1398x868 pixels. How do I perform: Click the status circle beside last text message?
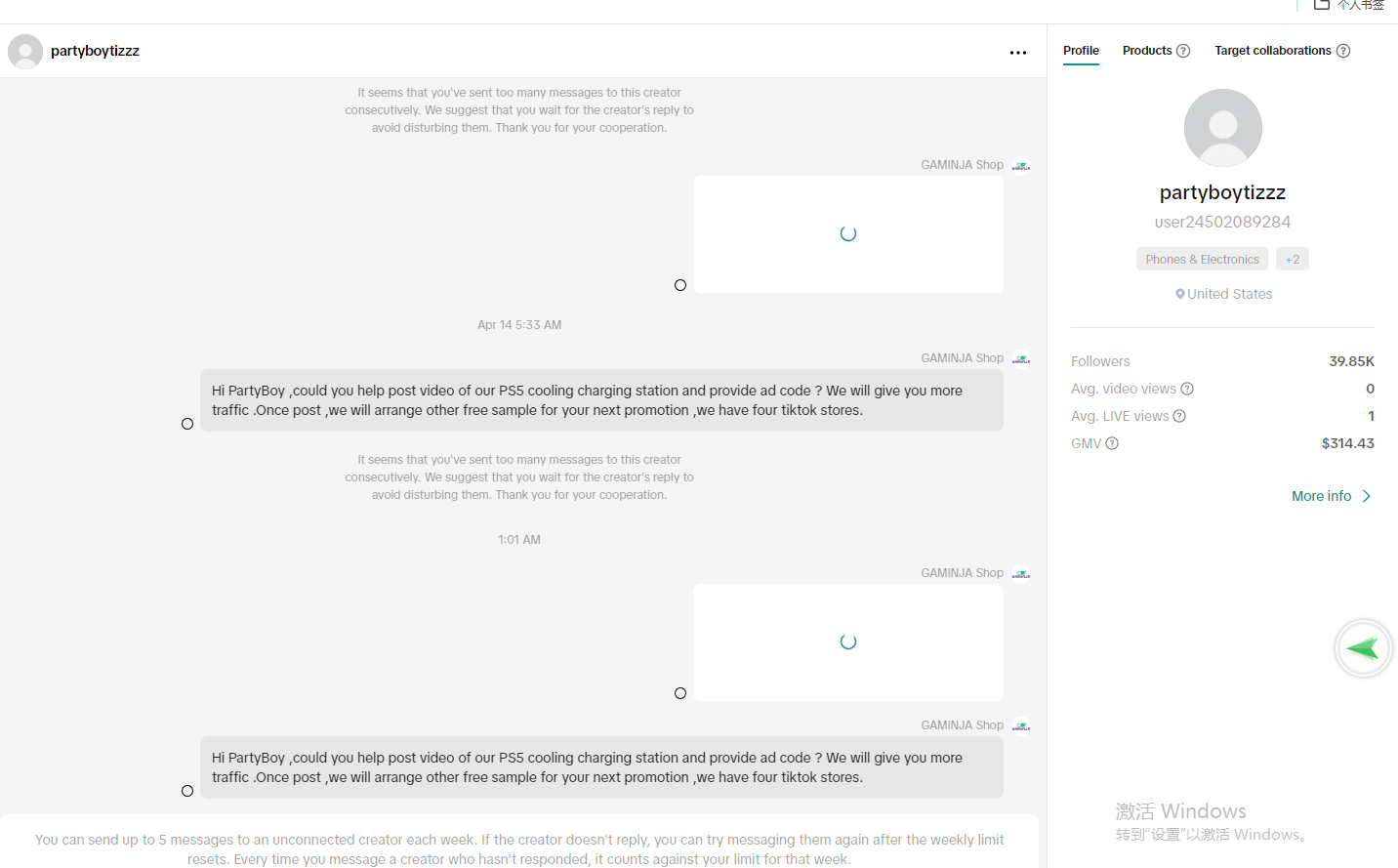(187, 791)
